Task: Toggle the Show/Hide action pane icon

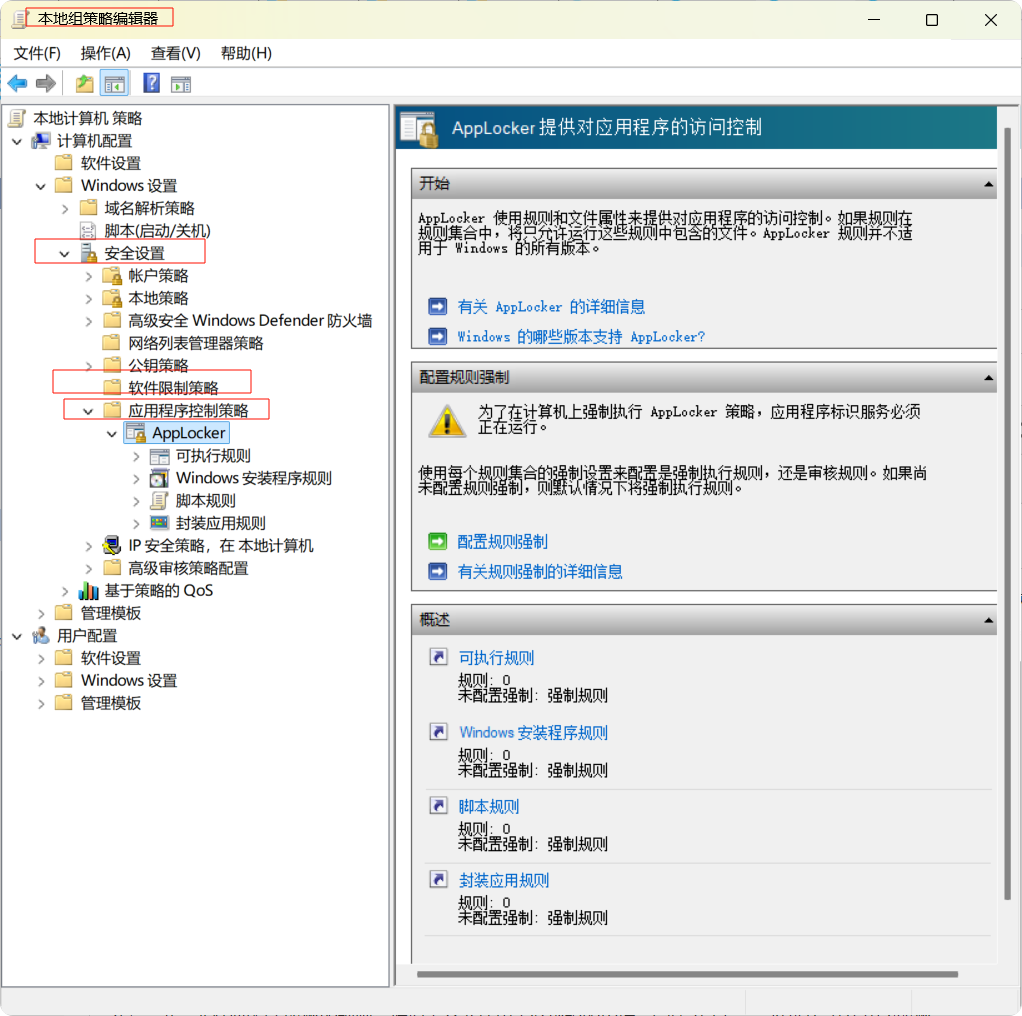Action: [x=181, y=84]
